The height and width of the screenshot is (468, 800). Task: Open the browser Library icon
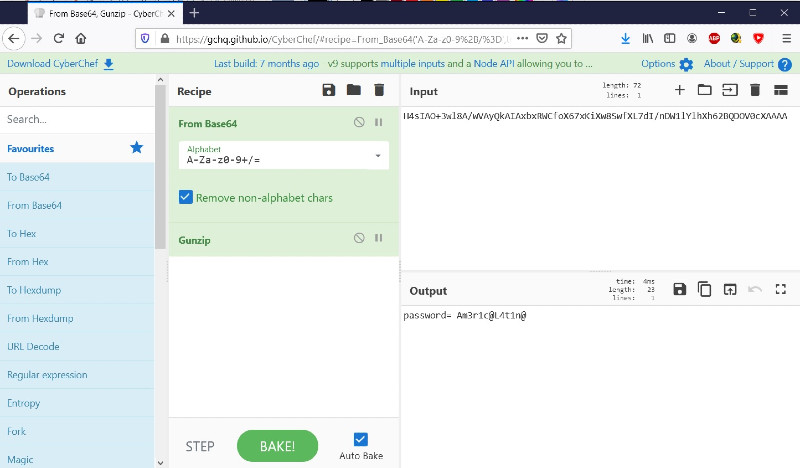click(648, 38)
